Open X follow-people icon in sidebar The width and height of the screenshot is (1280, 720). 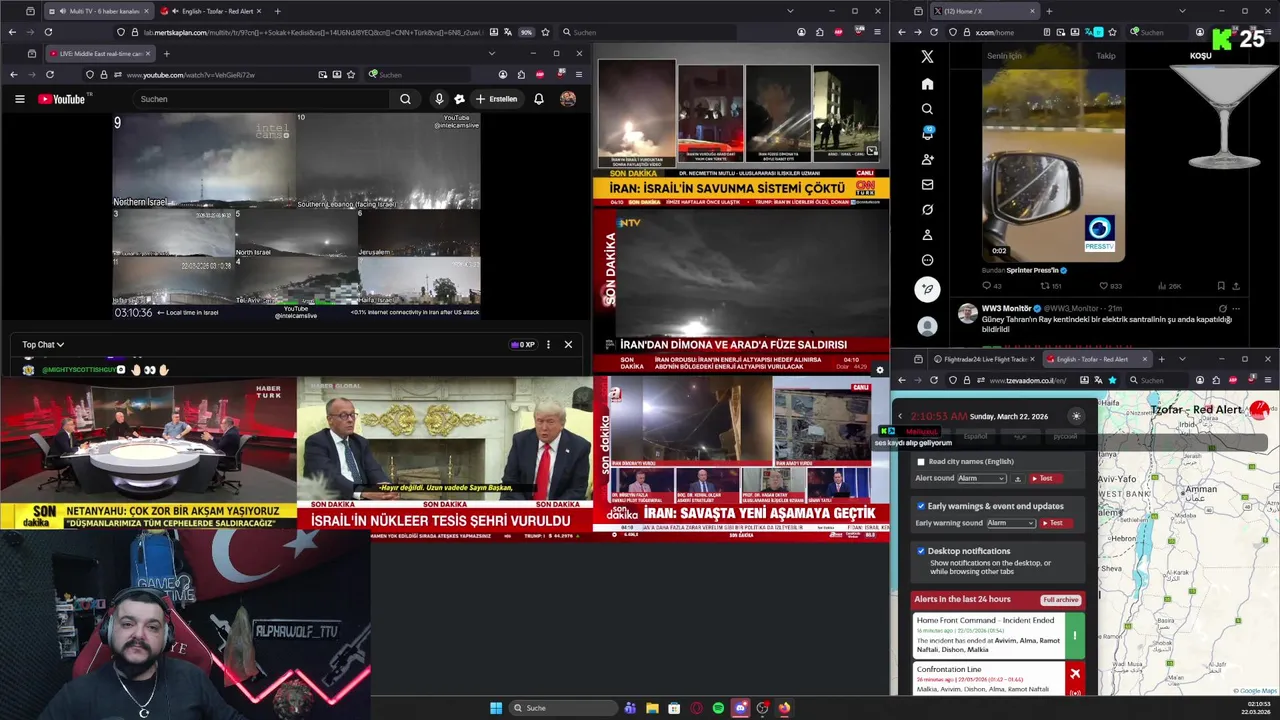pos(927,159)
